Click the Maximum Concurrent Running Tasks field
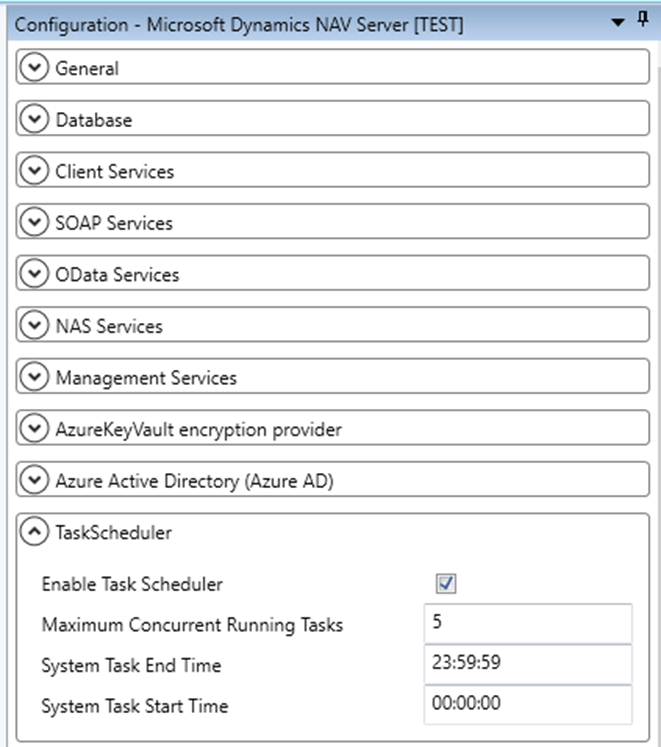 click(528, 624)
